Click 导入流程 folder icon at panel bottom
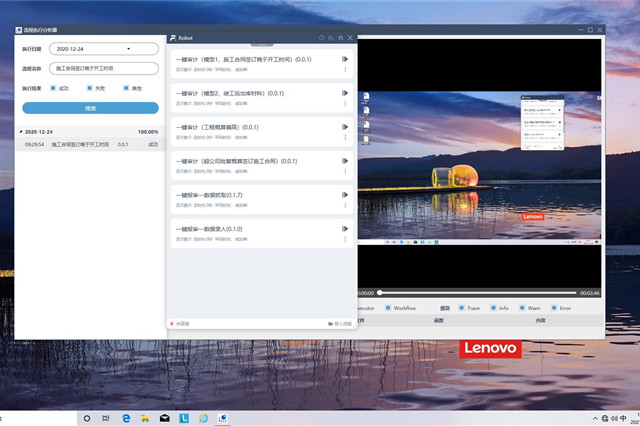This screenshot has width=640, height=426. [x=330, y=324]
